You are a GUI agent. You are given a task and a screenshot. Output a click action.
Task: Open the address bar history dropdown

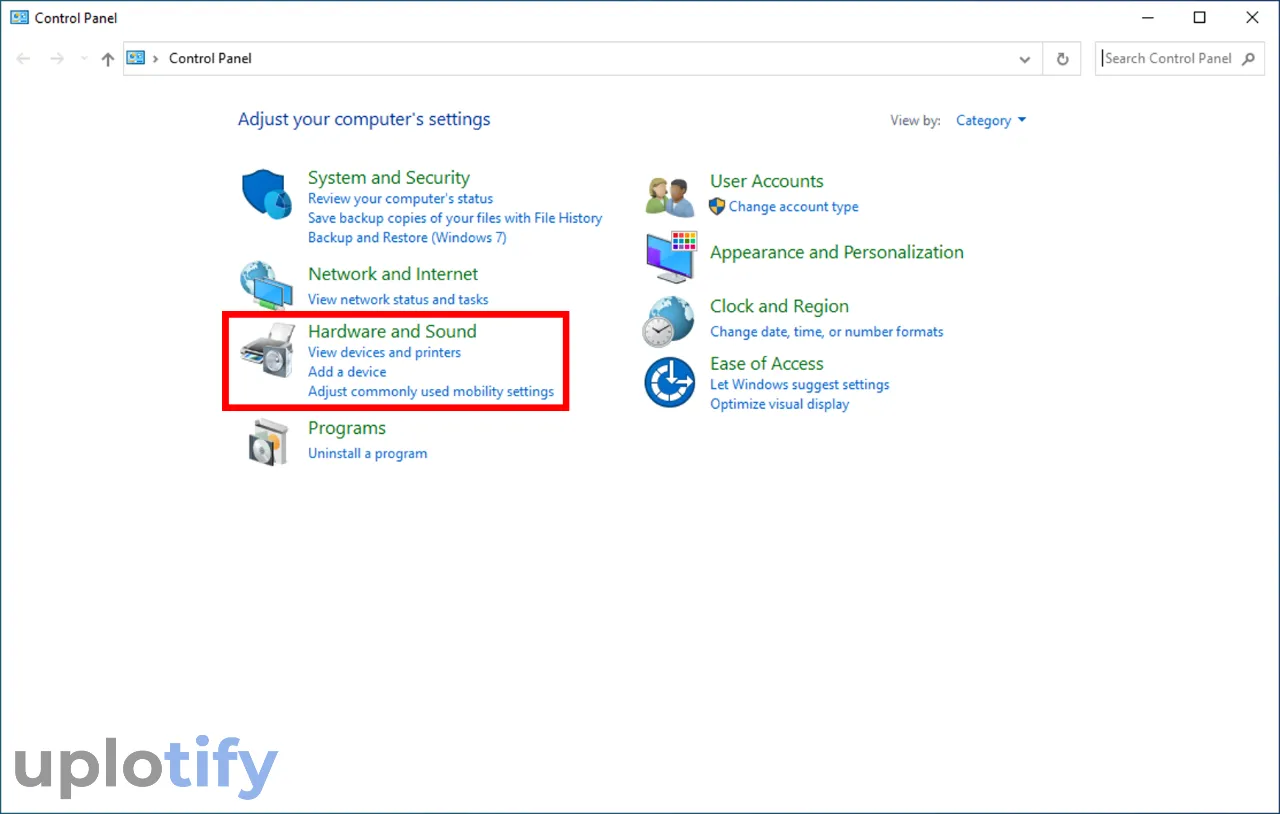(x=1024, y=59)
